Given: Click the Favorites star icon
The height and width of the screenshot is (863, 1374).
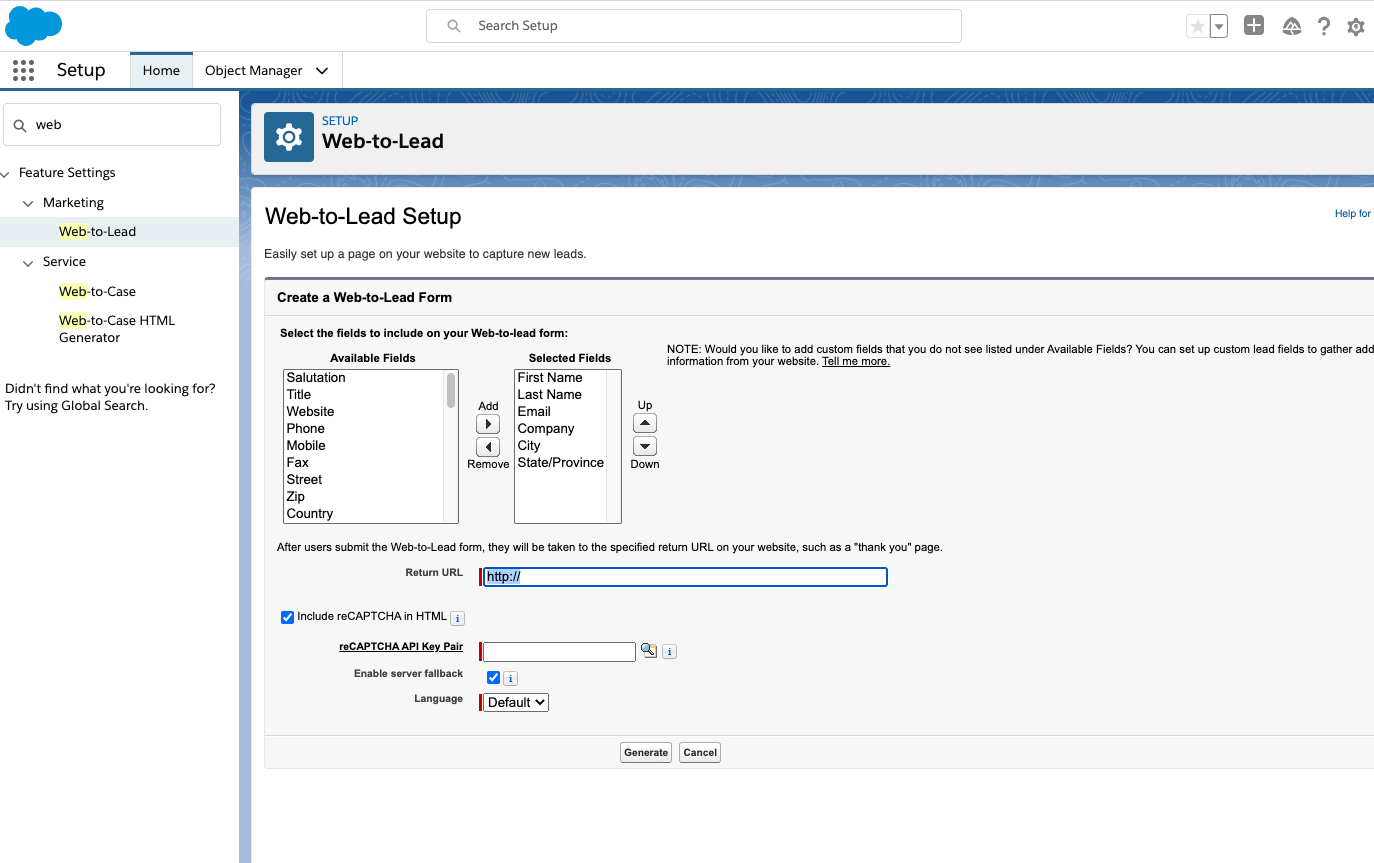Looking at the screenshot, I should pyautogui.click(x=1197, y=27).
